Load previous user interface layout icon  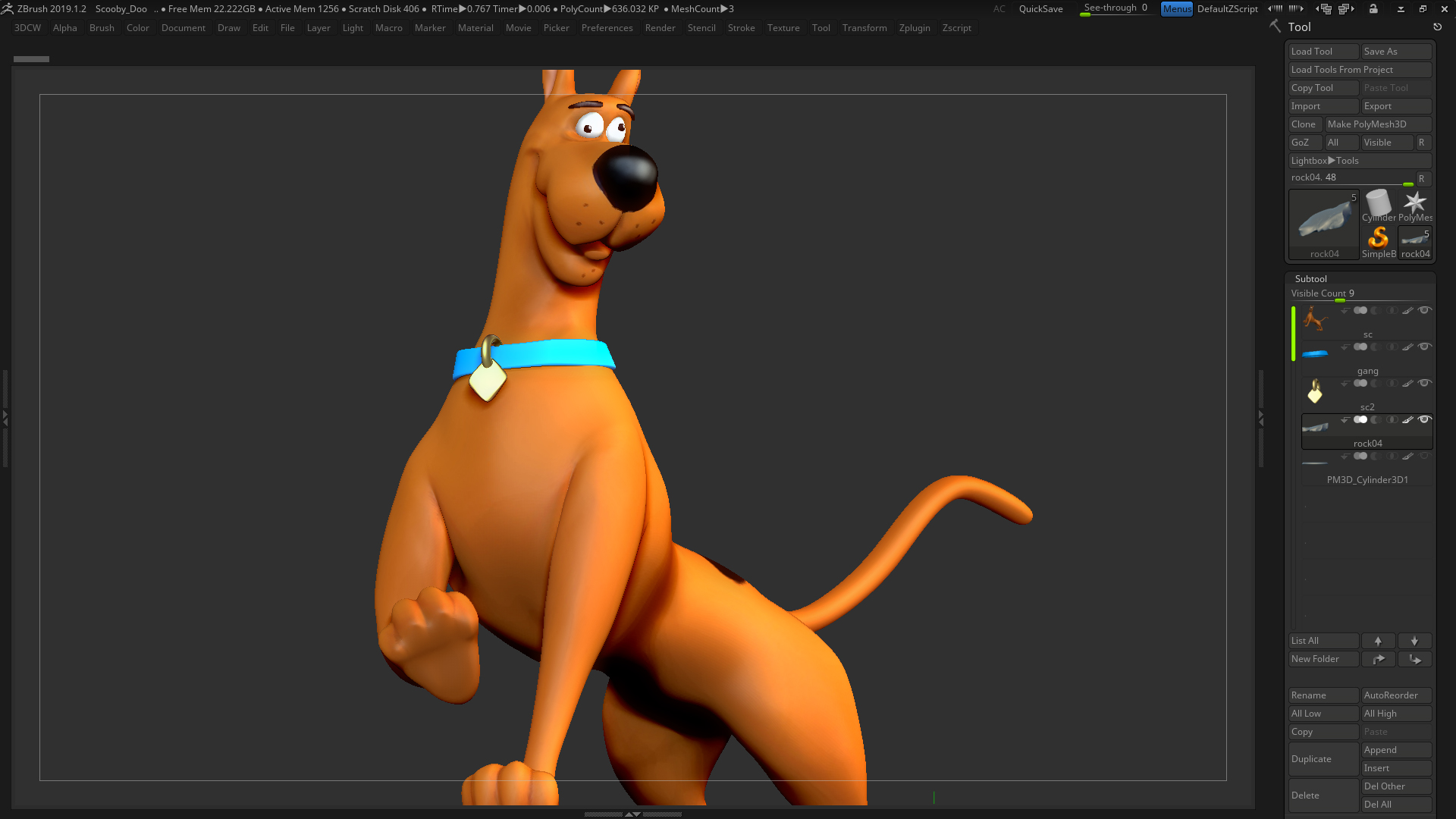pos(1324,9)
